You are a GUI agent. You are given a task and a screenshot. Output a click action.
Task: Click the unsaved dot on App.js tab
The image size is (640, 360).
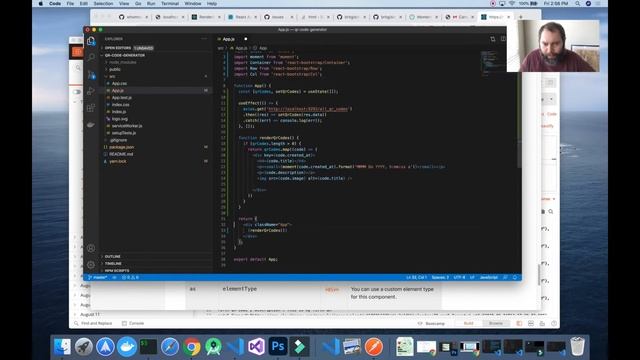[x=246, y=39]
